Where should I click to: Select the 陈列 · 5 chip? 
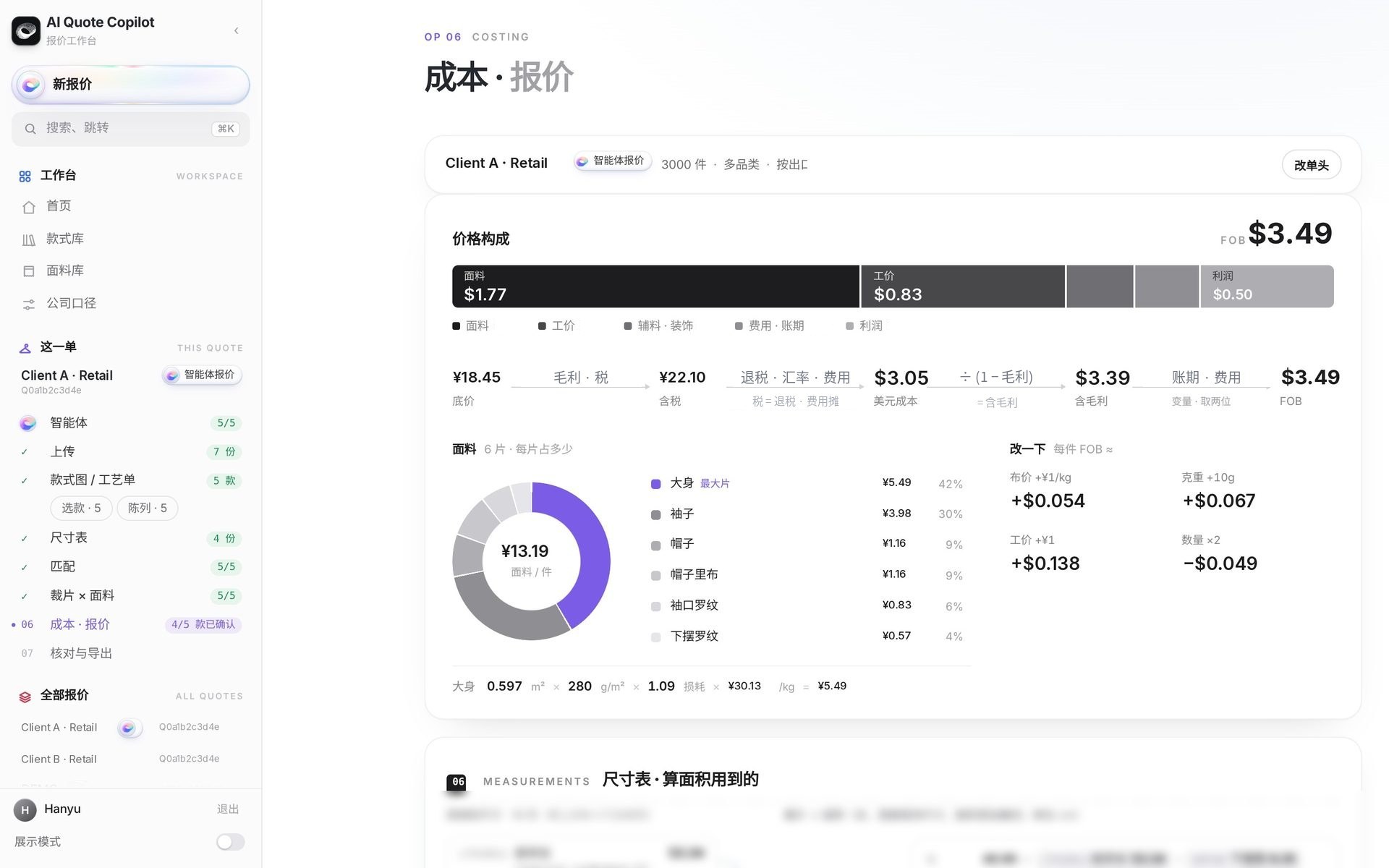(148, 508)
